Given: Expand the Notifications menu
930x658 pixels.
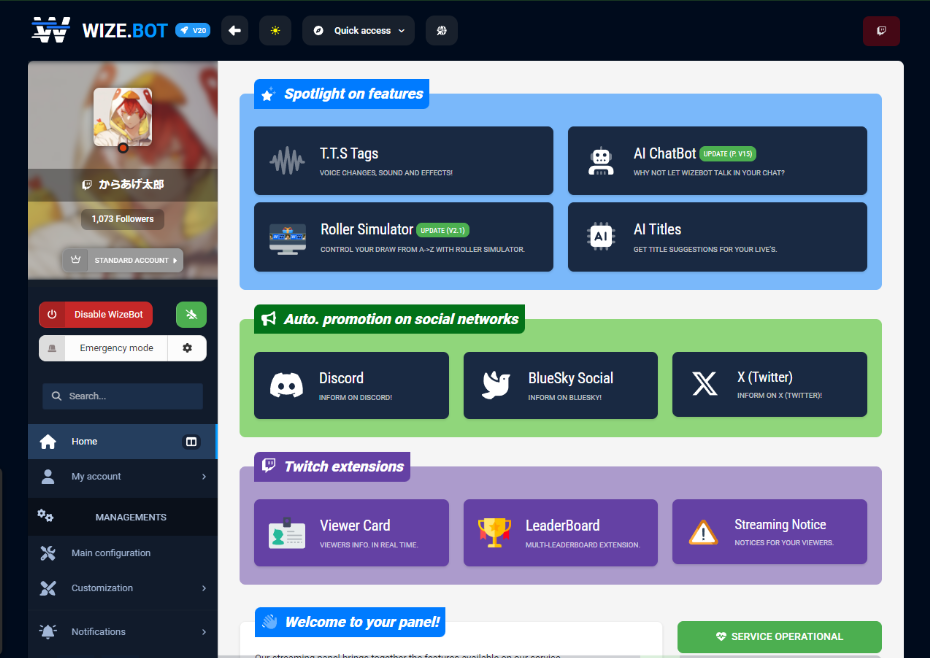Looking at the screenshot, I should tap(123, 632).
